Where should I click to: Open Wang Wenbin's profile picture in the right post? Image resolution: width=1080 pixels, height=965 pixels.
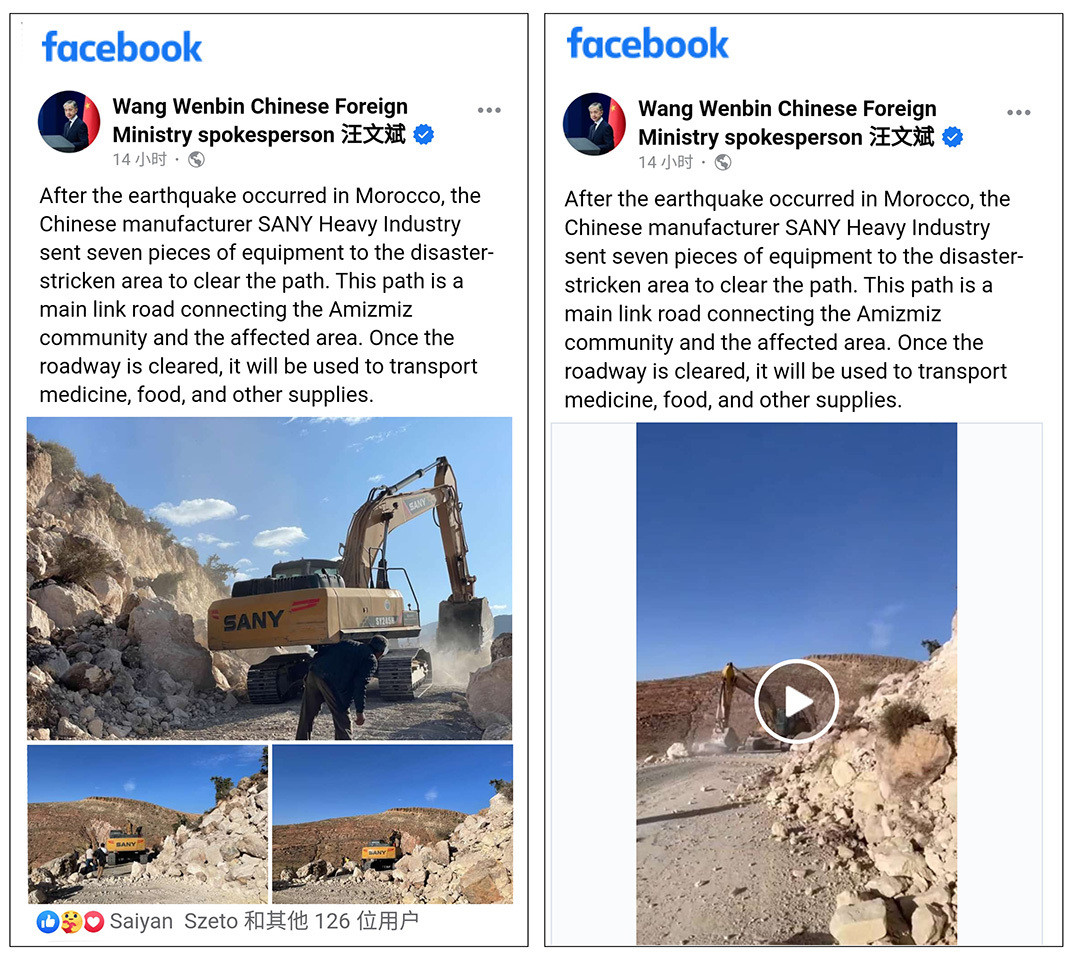pos(594,124)
